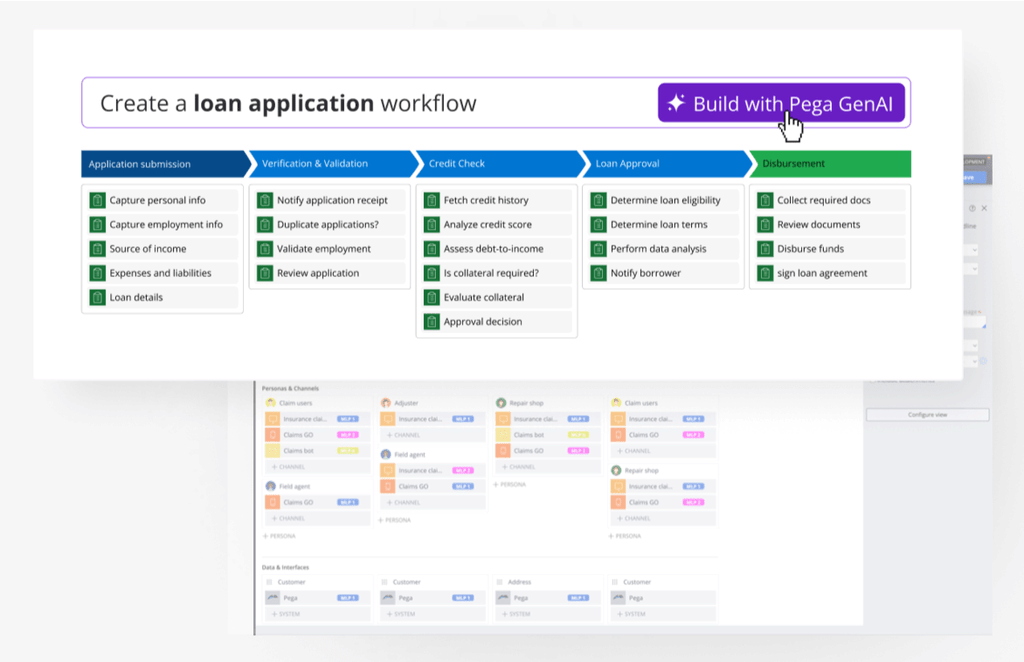Screen dimensions: 1024x662
Task: Click the icon beside Approval decision step
Action: click(x=431, y=322)
